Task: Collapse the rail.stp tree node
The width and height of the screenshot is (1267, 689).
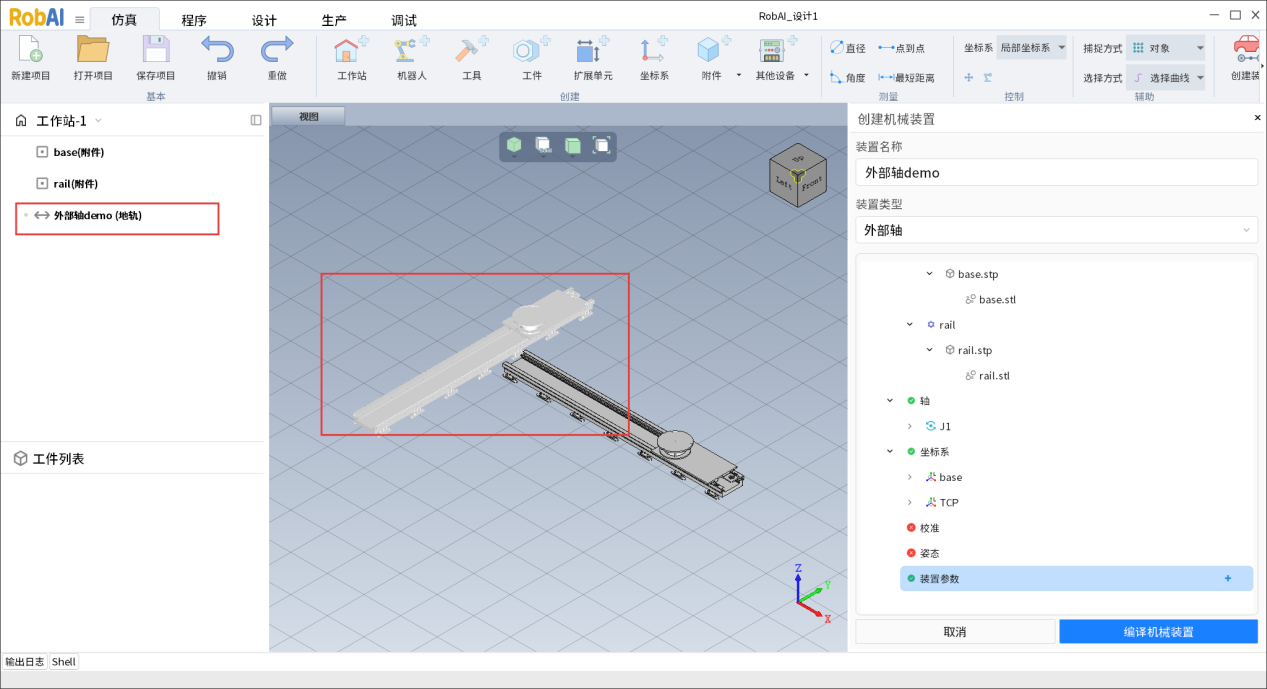Action: [929, 350]
